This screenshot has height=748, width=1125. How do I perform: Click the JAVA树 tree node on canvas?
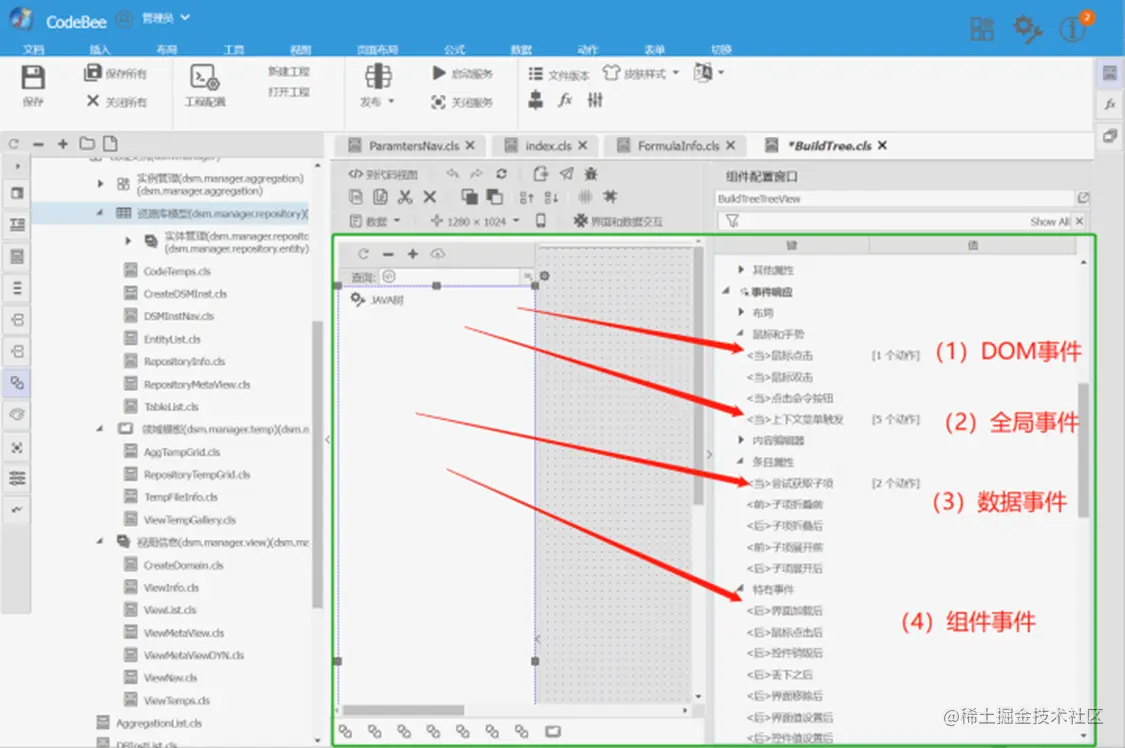(x=387, y=300)
